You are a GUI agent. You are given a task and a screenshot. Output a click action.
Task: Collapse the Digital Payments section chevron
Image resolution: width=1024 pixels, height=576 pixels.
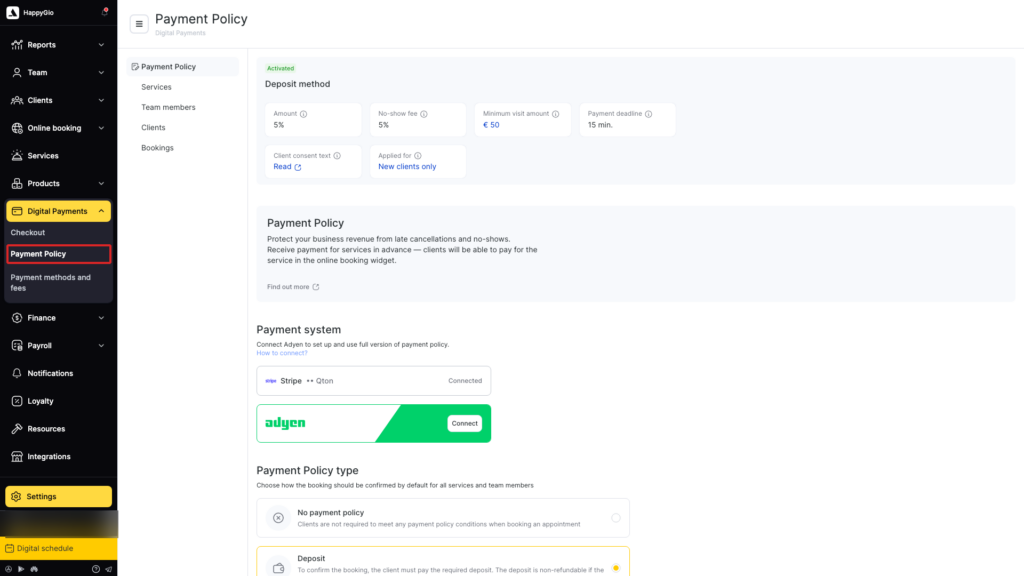[x=101, y=211]
